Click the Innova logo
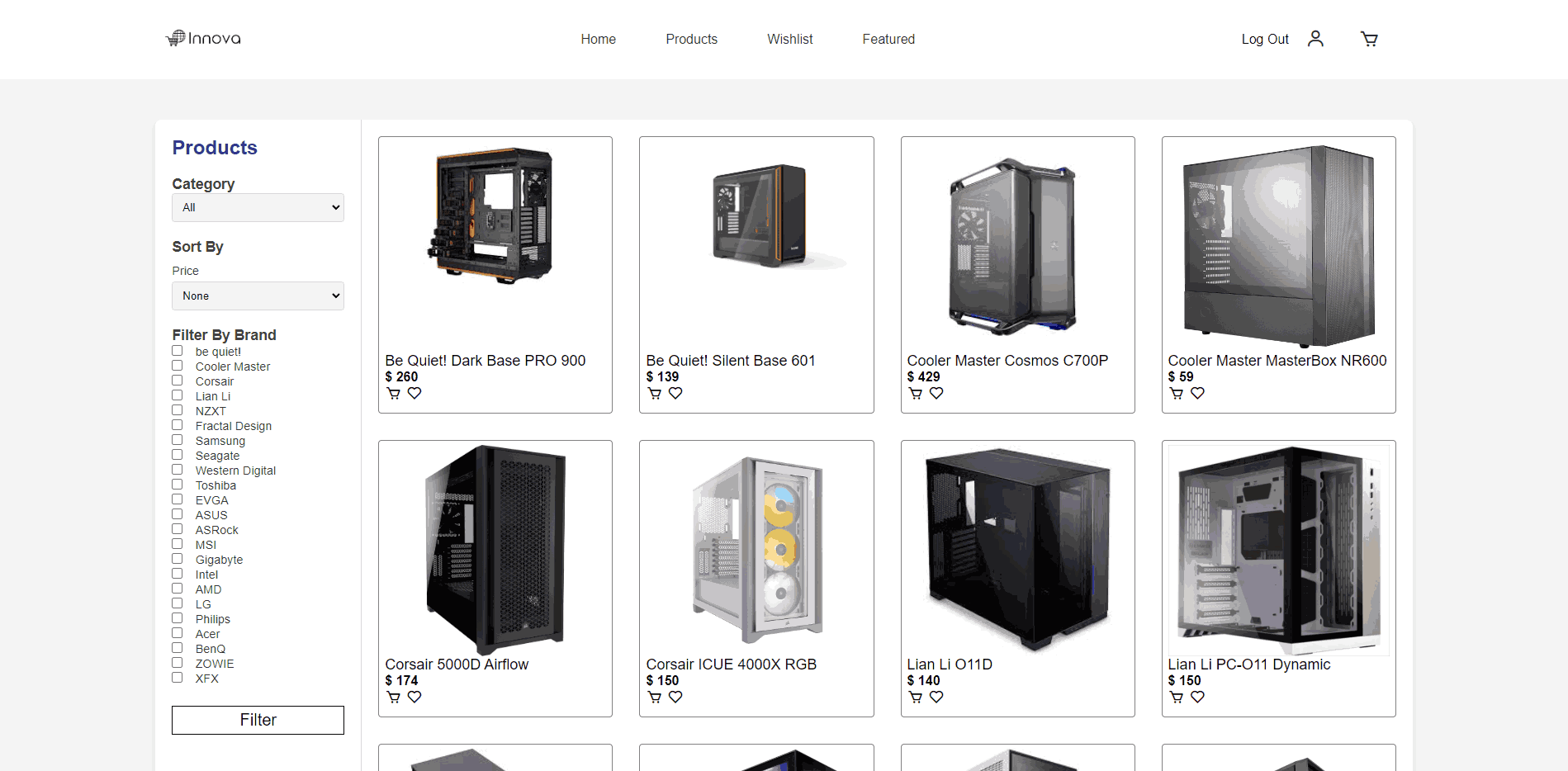The image size is (1568, 771). click(204, 39)
